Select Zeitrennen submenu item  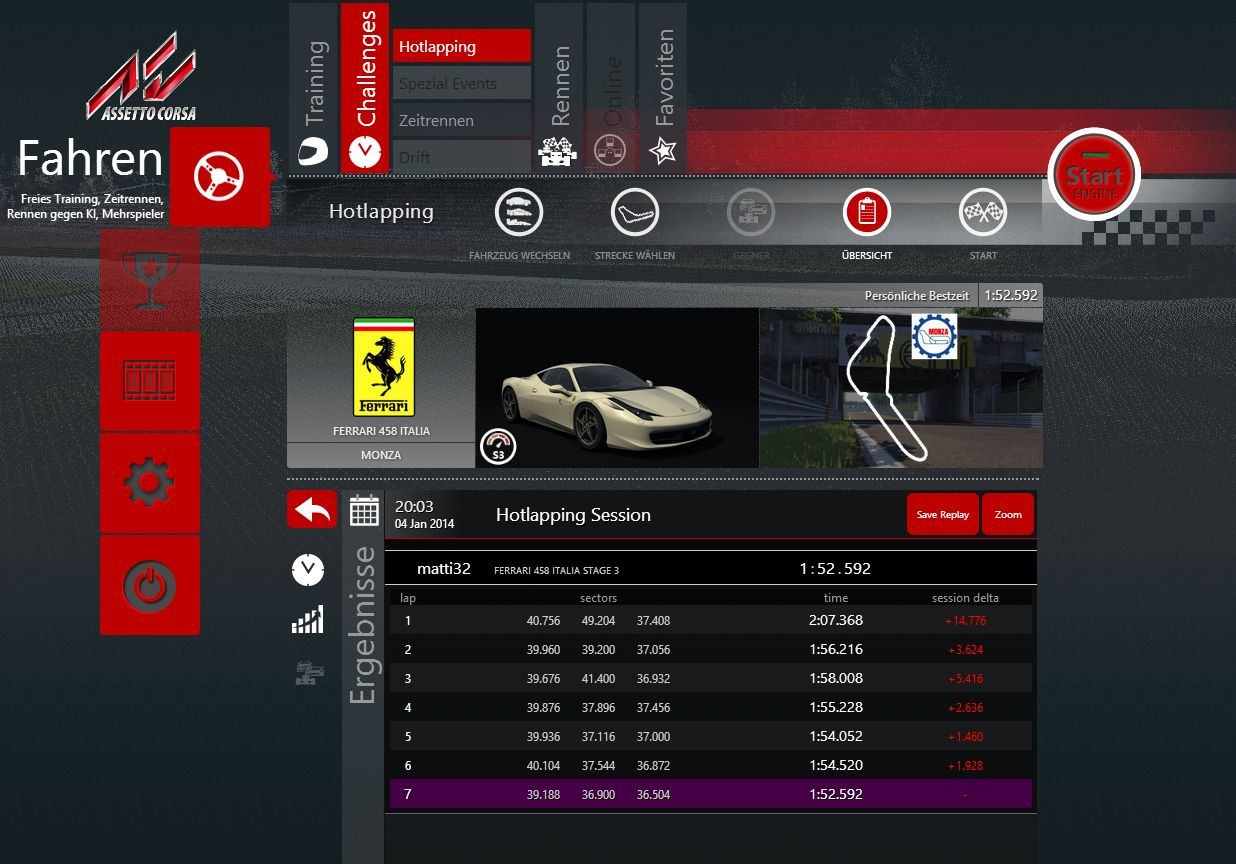(461, 120)
